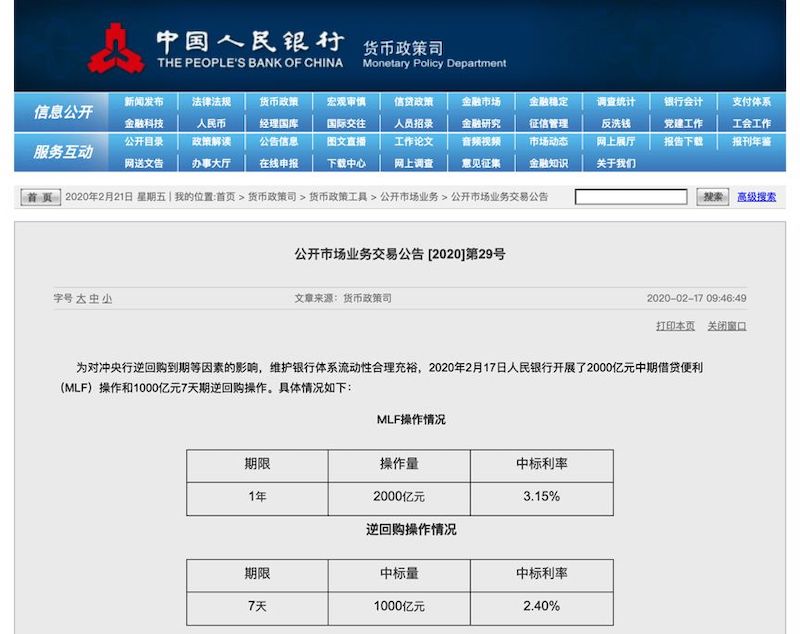
Task: Select the 服务互动 section header
Action: point(63,152)
